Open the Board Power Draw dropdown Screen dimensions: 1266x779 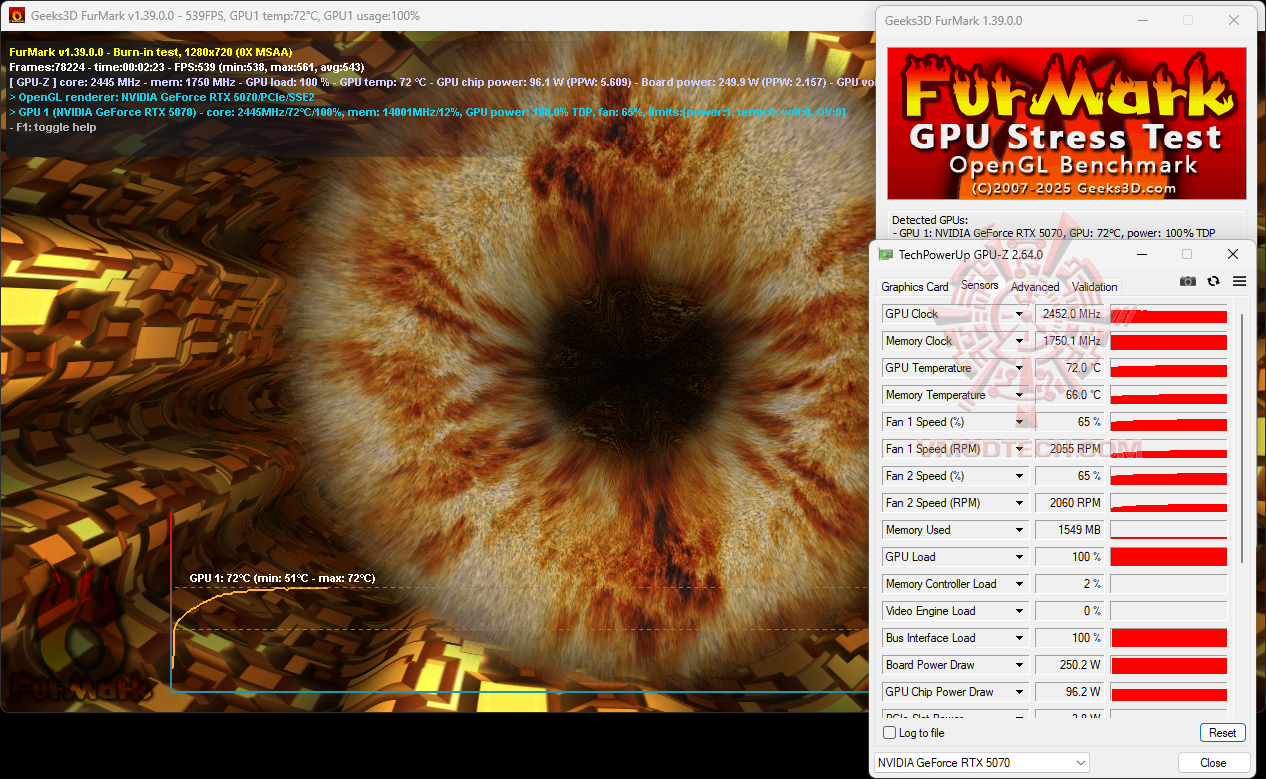(x=1019, y=665)
